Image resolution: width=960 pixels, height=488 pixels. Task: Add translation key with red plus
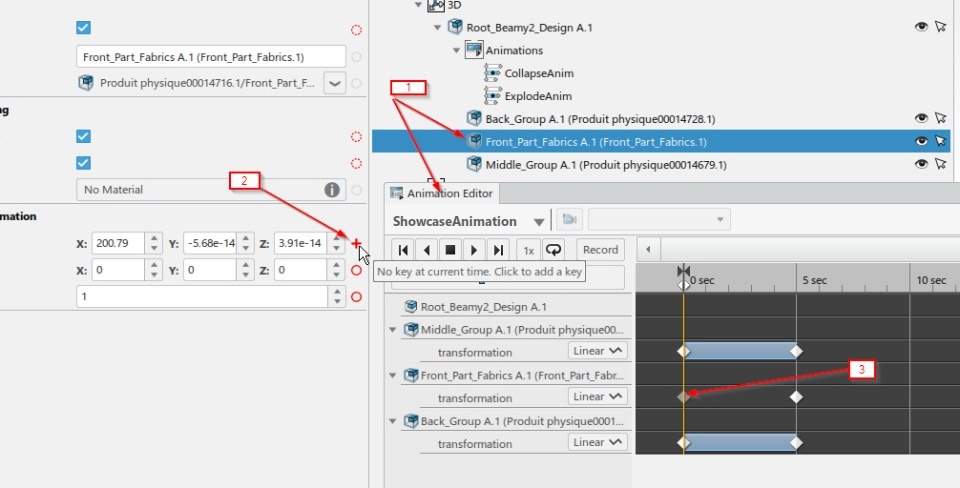pos(356,243)
